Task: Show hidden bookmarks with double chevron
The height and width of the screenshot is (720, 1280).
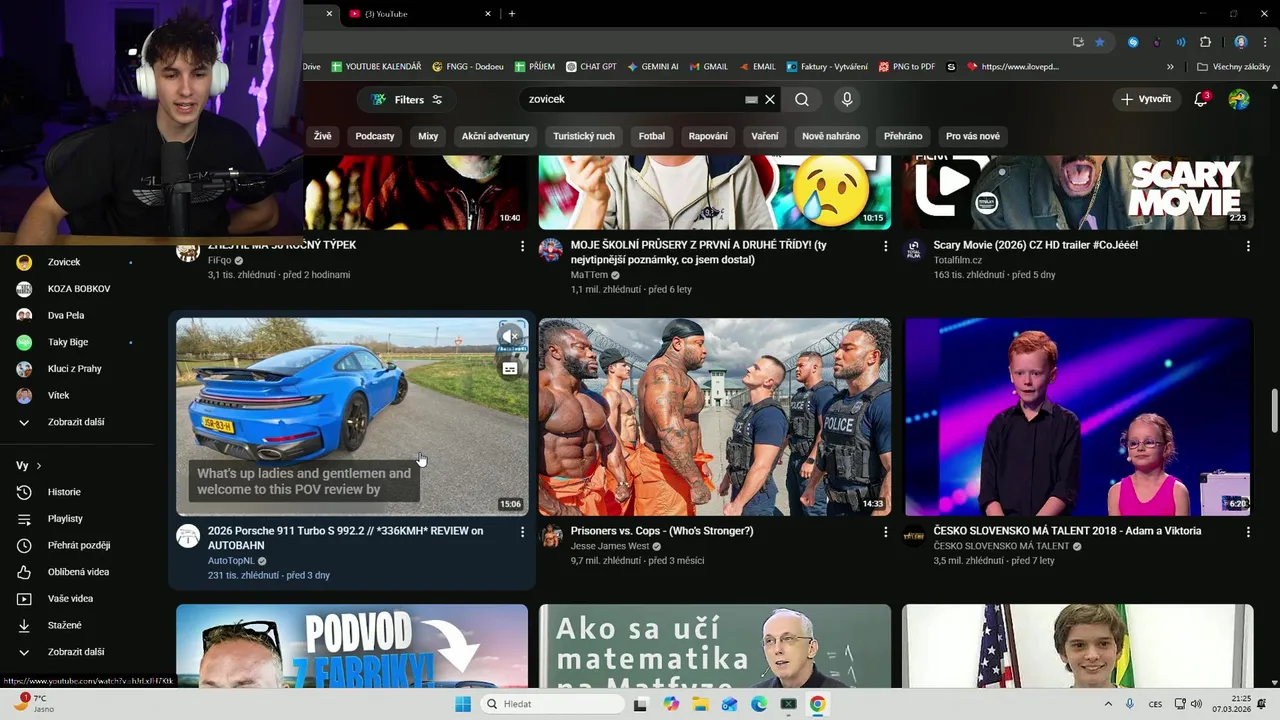Action: click(1170, 67)
